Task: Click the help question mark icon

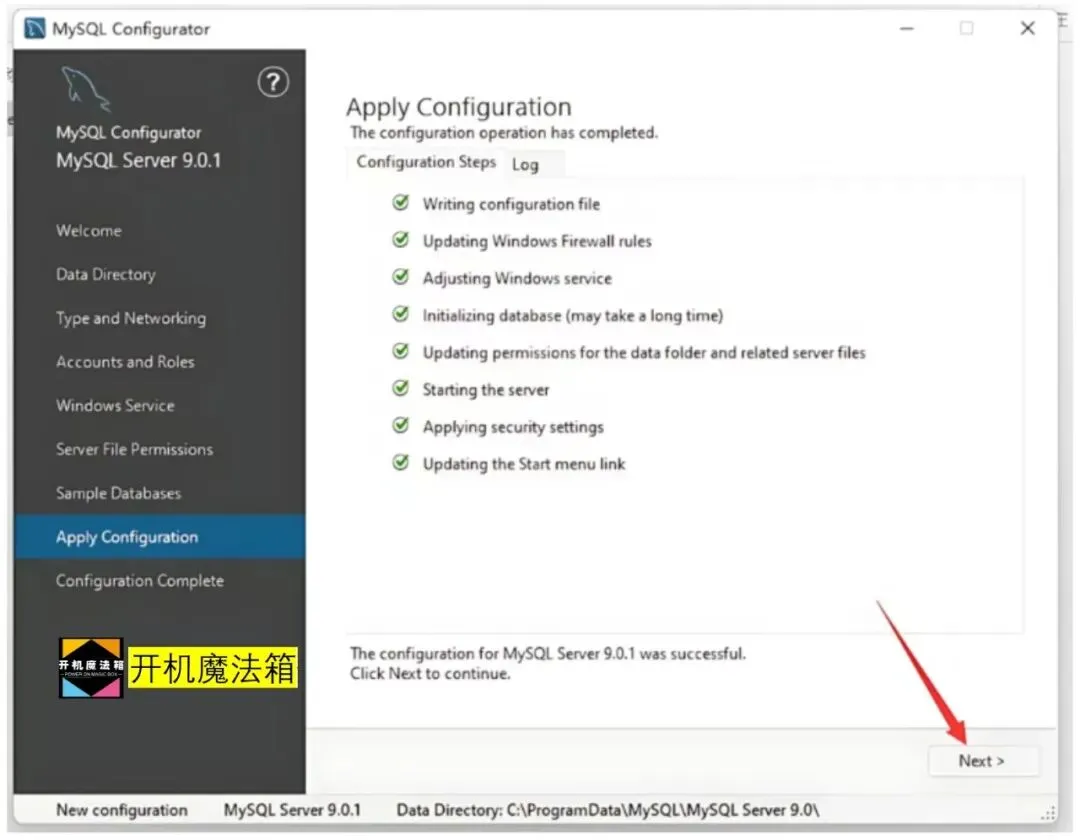Action: [x=273, y=83]
